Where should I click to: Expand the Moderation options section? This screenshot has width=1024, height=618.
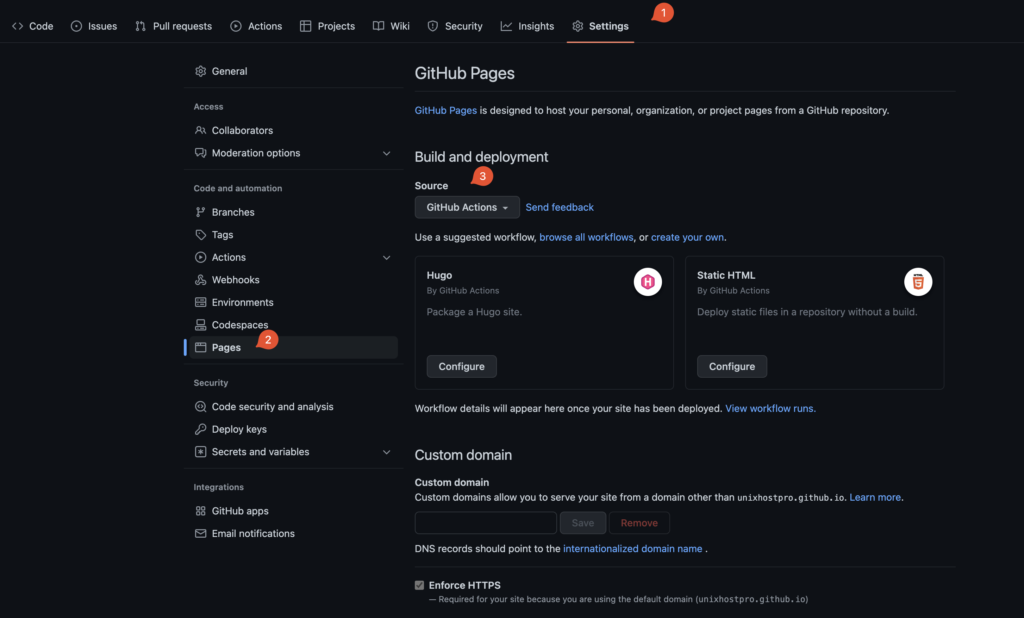pyautogui.click(x=388, y=153)
